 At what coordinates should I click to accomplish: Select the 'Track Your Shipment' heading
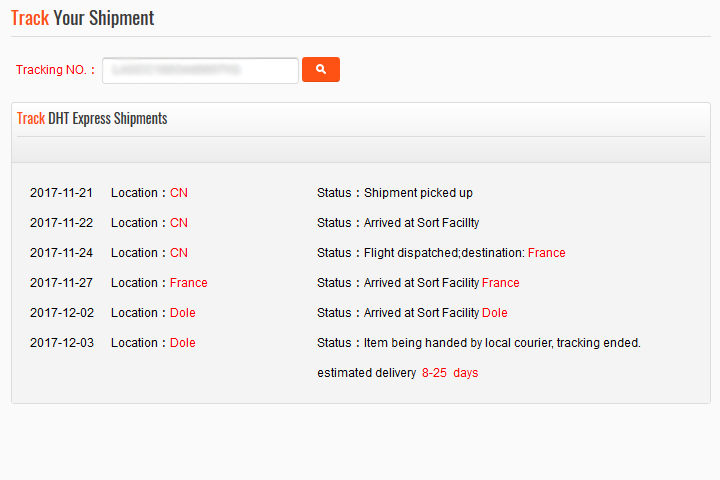pos(83,18)
